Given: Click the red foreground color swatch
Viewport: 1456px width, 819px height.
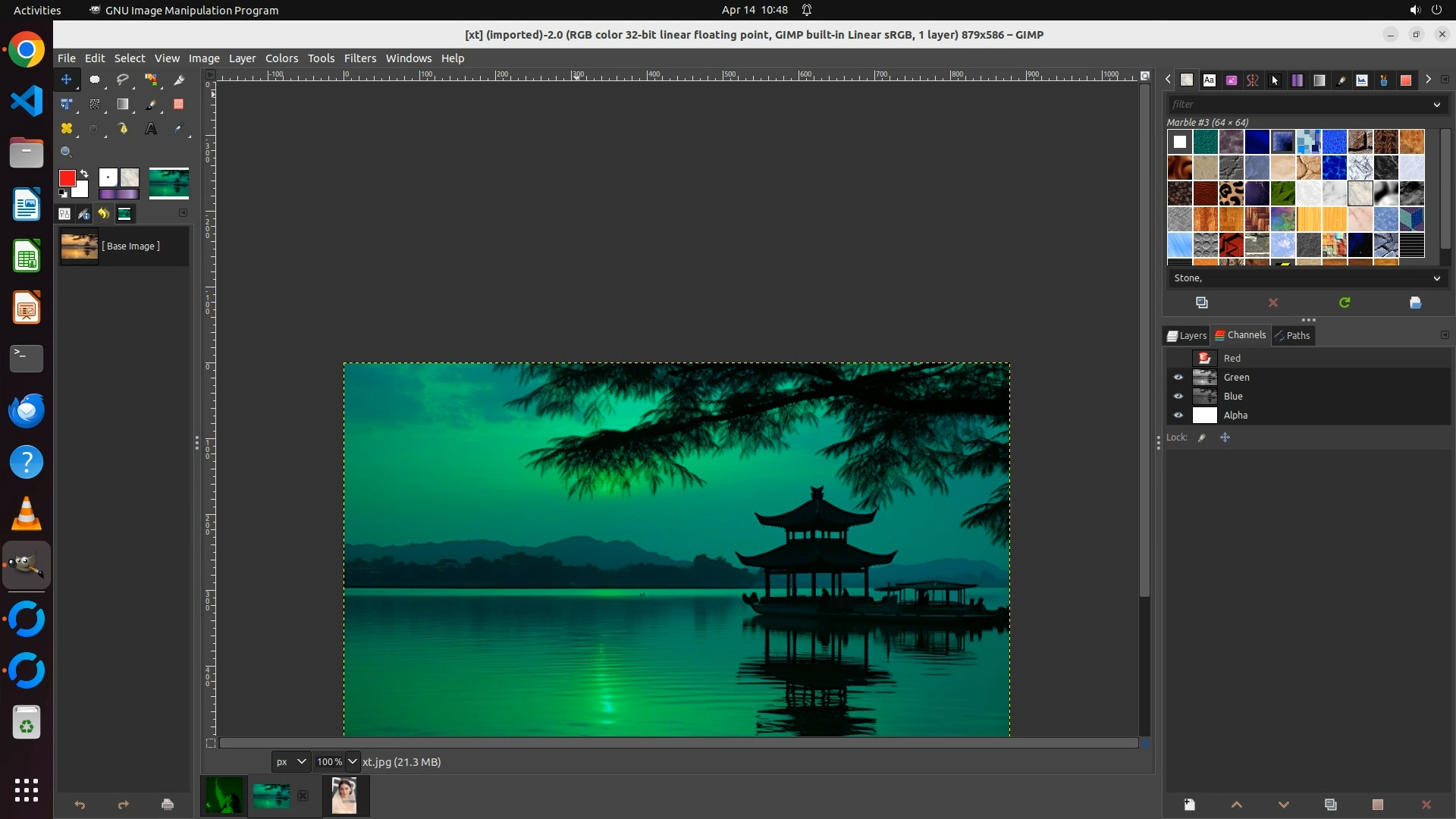Looking at the screenshot, I should point(67,178).
